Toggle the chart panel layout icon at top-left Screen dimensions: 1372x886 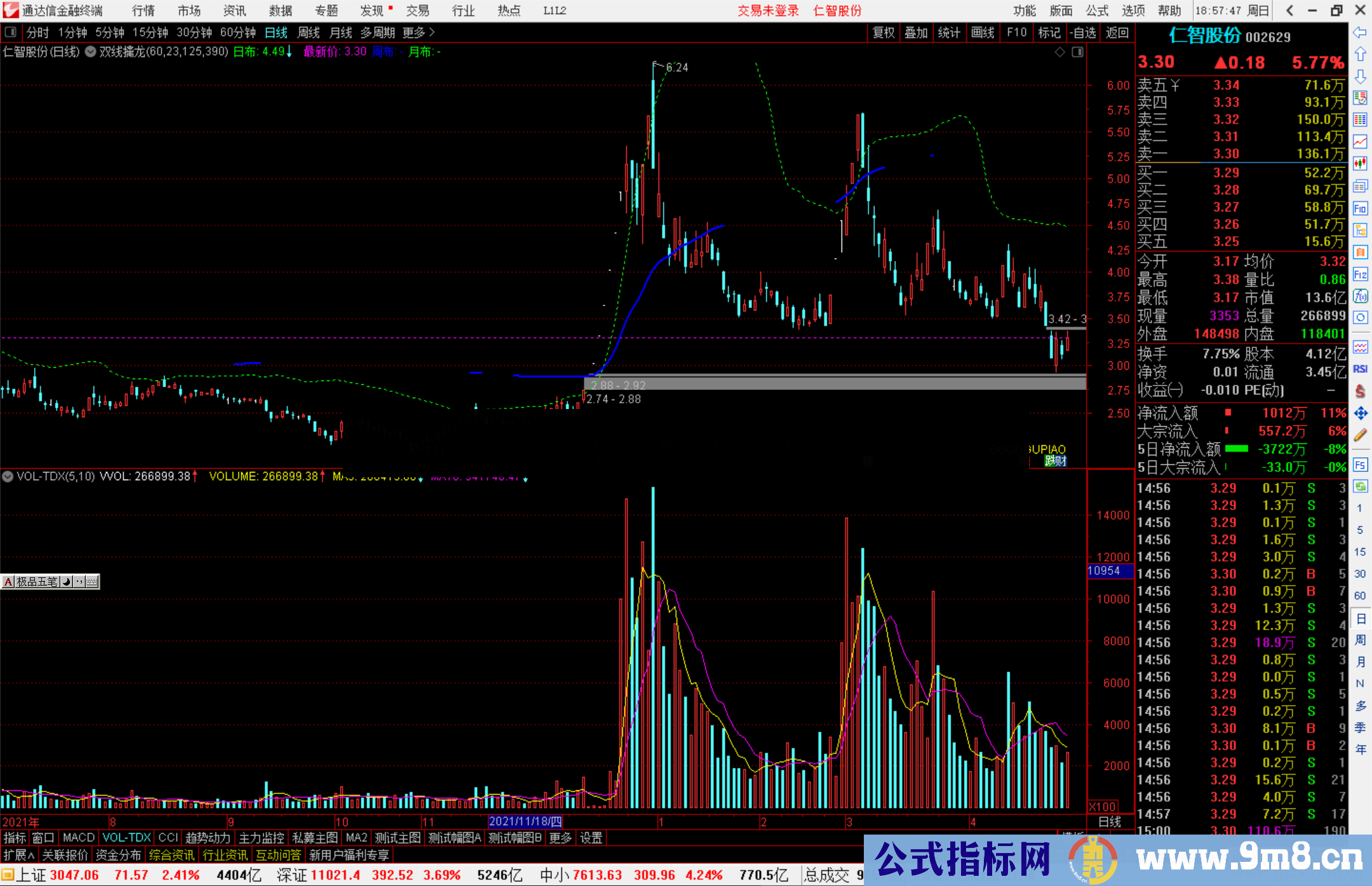tap(10, 32)
